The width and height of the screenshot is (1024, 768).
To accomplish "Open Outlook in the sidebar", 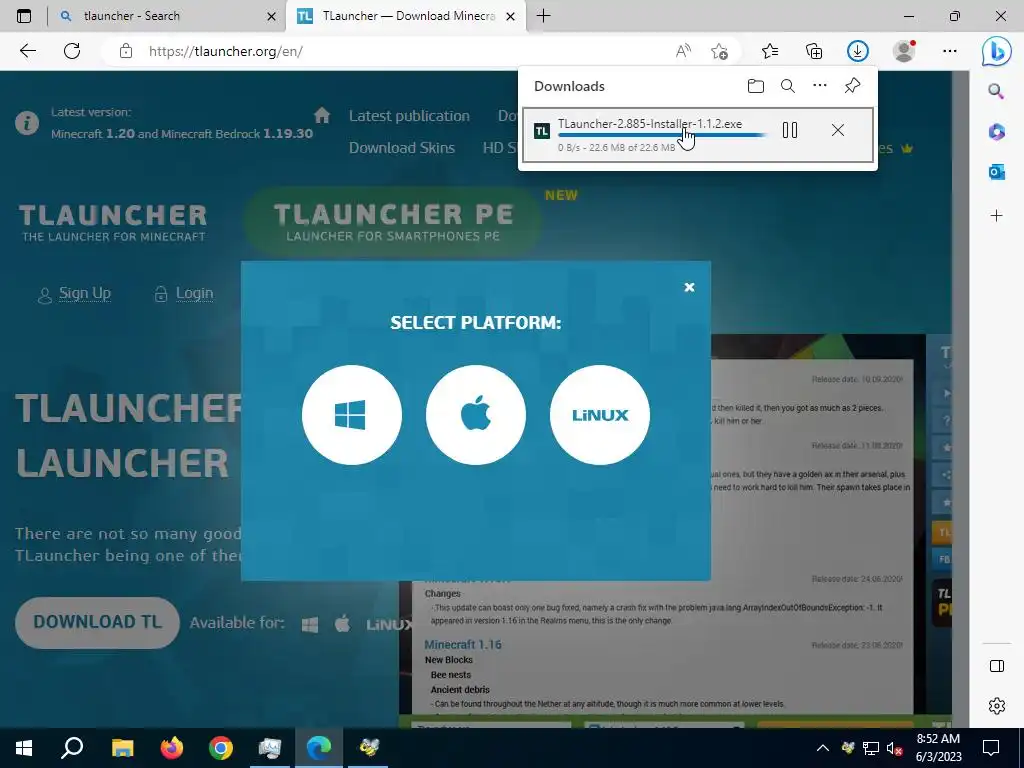I will (996, 172).
